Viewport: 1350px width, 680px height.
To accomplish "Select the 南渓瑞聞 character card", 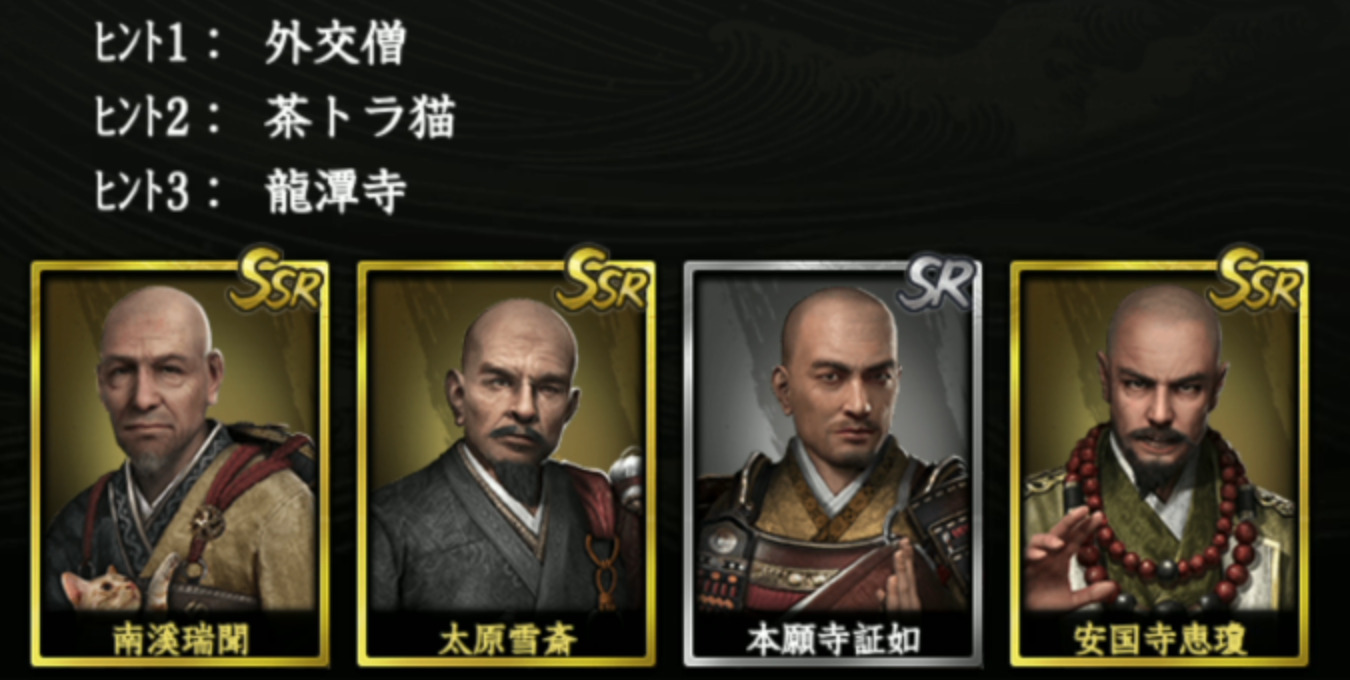I will point(180,463).
